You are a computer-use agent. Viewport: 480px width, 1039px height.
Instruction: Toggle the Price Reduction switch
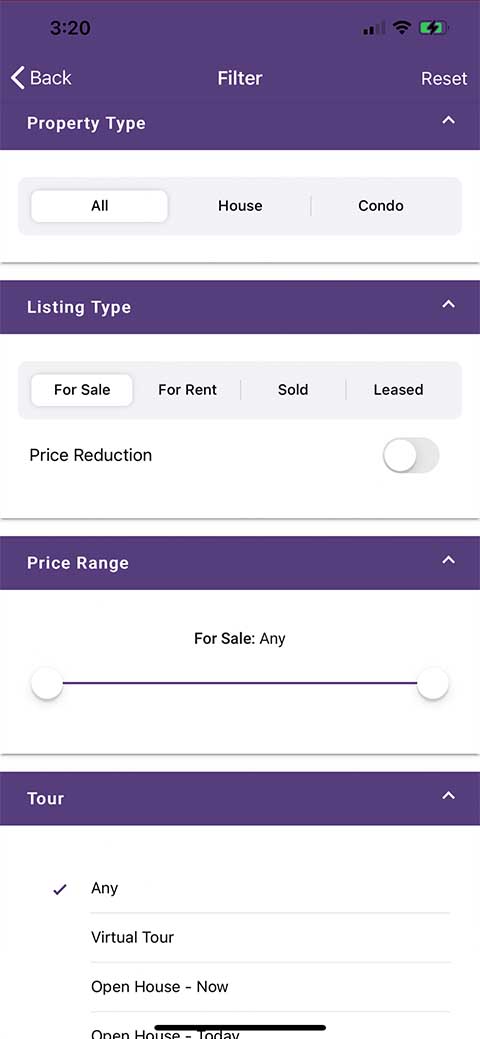(x=411, y=455)
